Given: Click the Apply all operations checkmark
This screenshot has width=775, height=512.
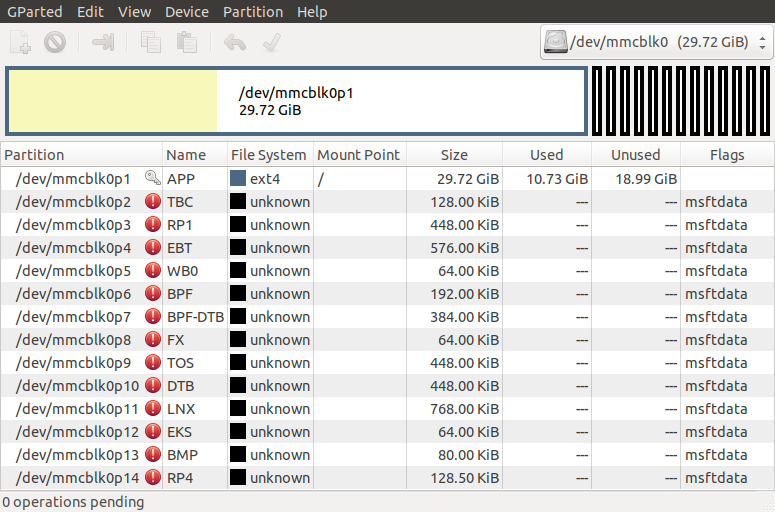Looking at the screenshot, I should 272,42.
